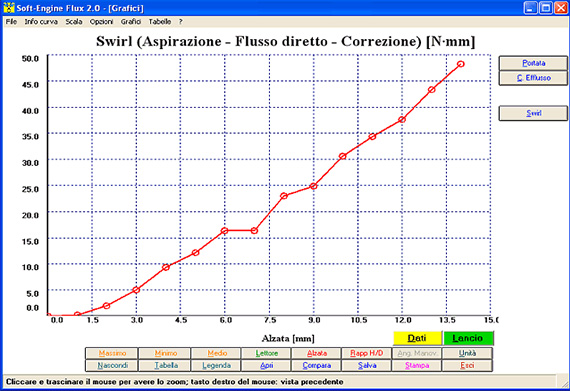Close the Soft-Engine Flux window
The image size is (570, 391).
[x=561, y=8]
